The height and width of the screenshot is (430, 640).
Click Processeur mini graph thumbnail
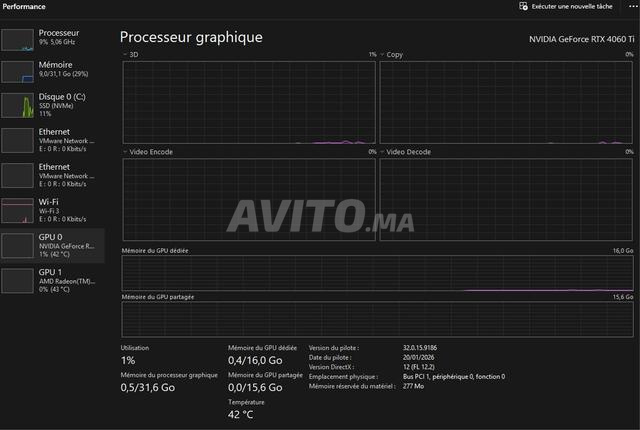[18, 40]
